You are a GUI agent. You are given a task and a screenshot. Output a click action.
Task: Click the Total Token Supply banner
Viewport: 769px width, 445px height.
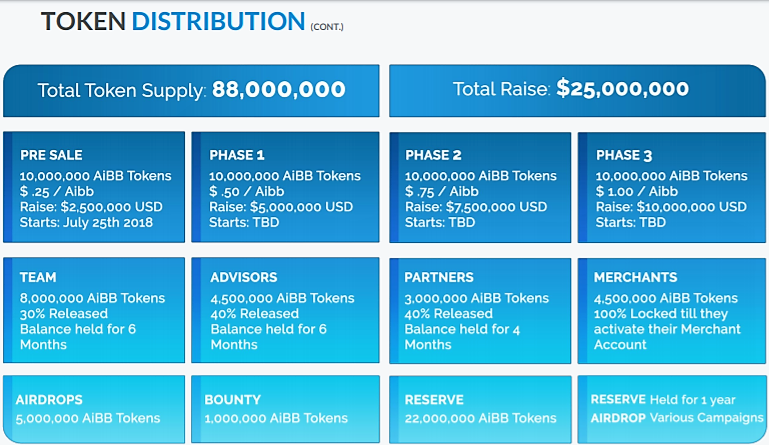coord(191,91)
